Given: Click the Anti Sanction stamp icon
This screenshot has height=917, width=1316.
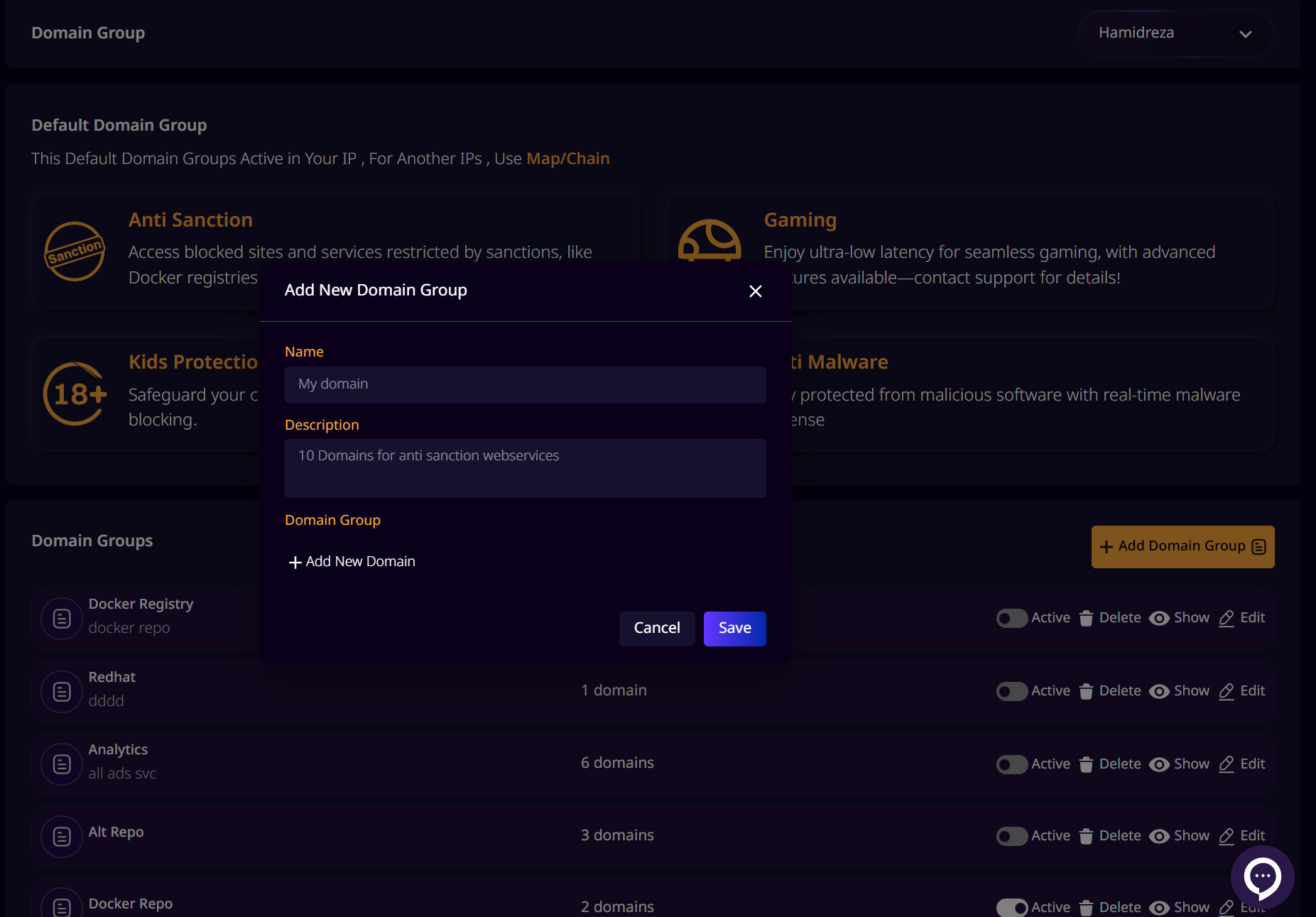Looking at the screenshot, I should (x=75, y=251).
